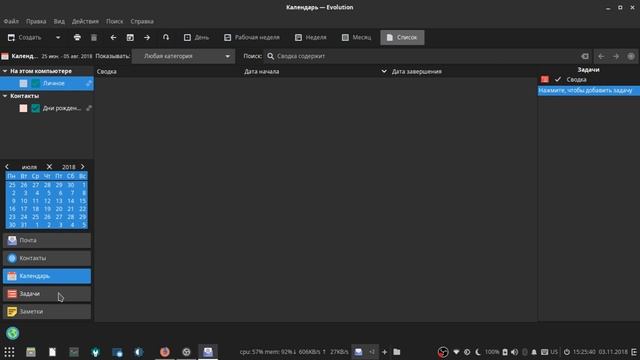Viewport: 640px width, 360px height.
Task: Collapse the Контакты group
Action: pyautogui.click(x=5, y=96)
